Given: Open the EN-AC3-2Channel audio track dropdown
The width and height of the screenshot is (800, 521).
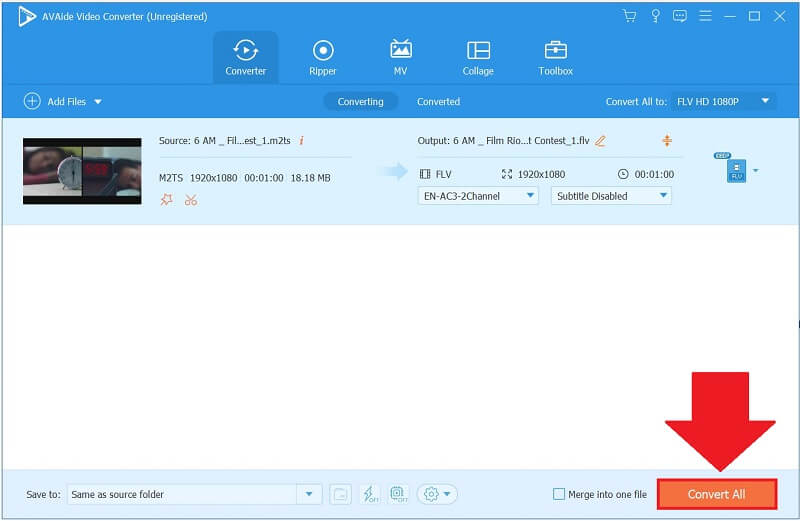Looking at the screenshot, I should coord(478,196).
